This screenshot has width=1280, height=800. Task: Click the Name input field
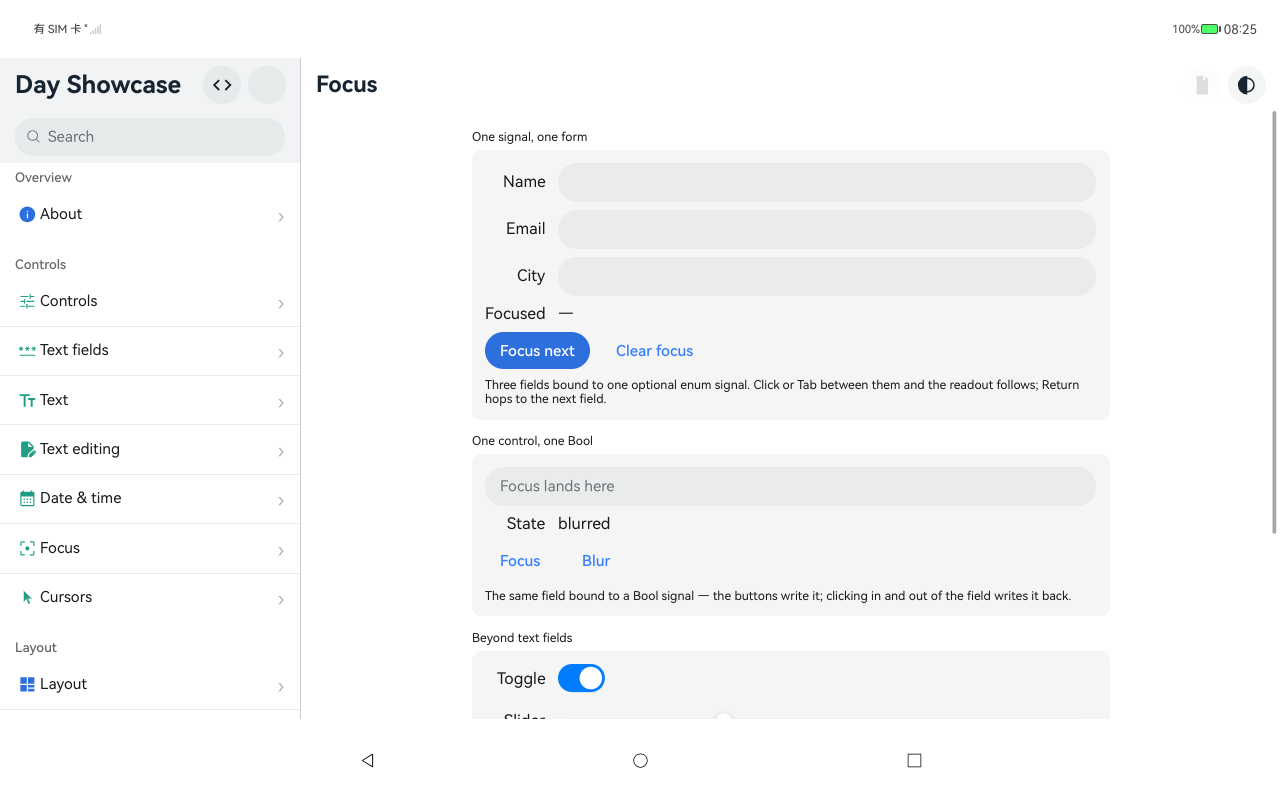coord(827,182)
